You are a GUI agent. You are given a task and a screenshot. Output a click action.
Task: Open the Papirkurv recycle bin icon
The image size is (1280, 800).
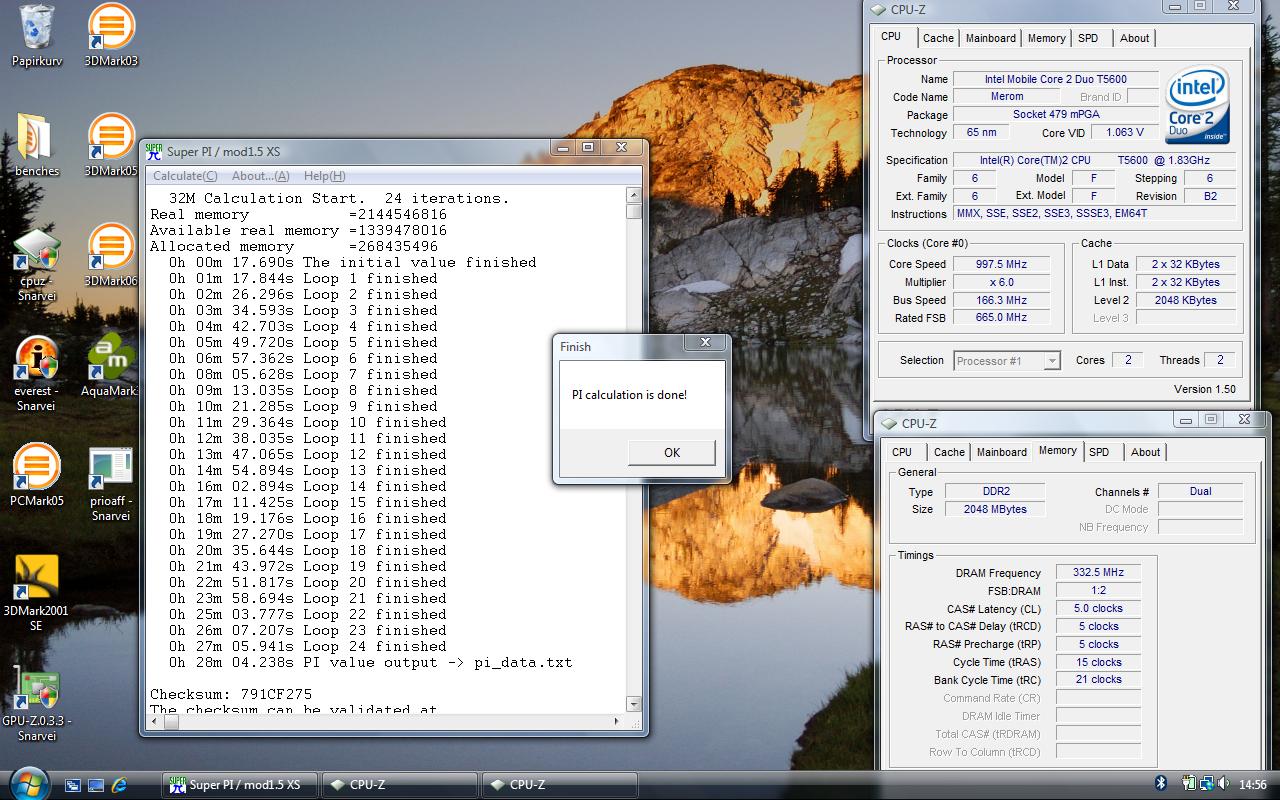37,35
